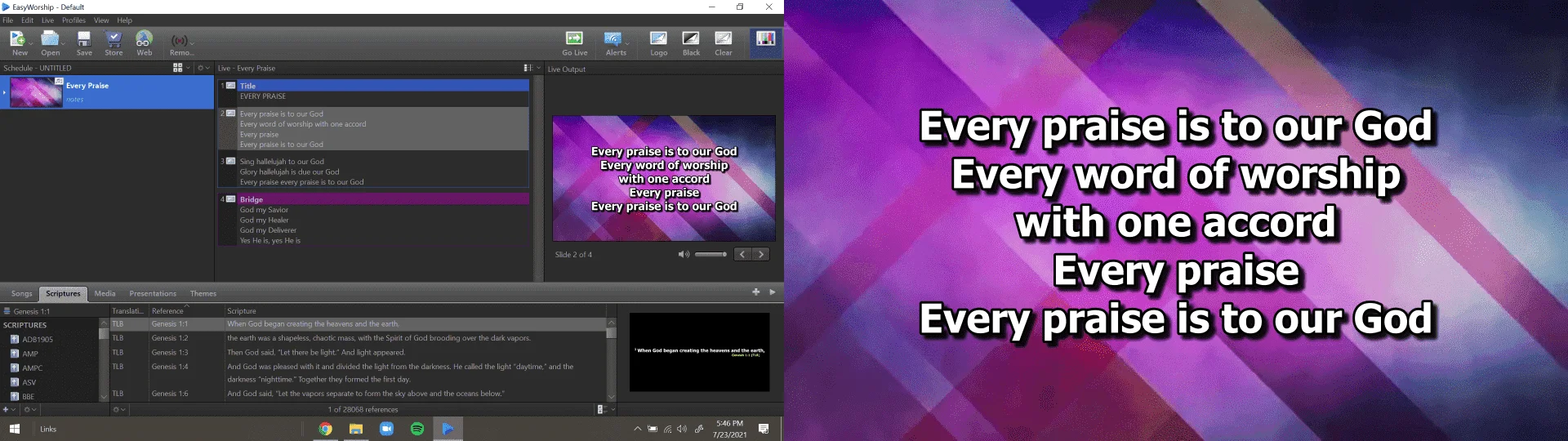Open the Alerts toolbar icon
This screenshot has height=441, width=1568.
(614, 42)
